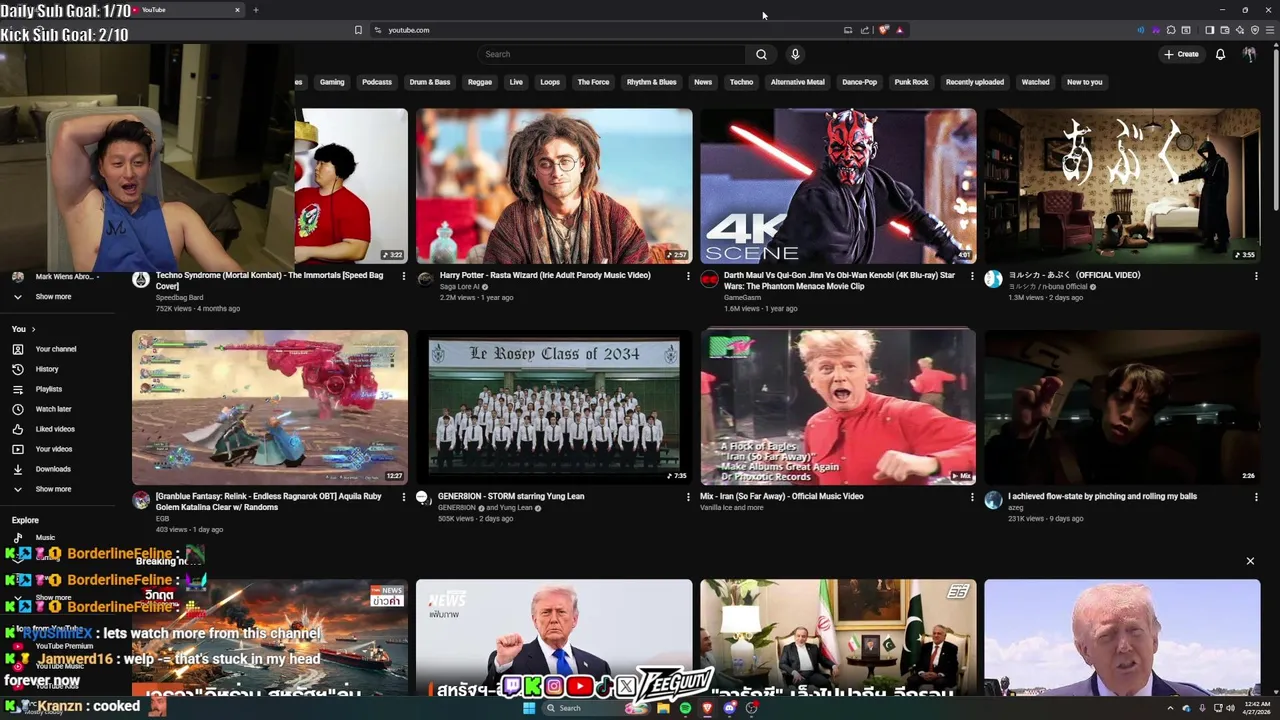Play the Harry Potter Rasta Wizard thumbnail

pos(554,186)
